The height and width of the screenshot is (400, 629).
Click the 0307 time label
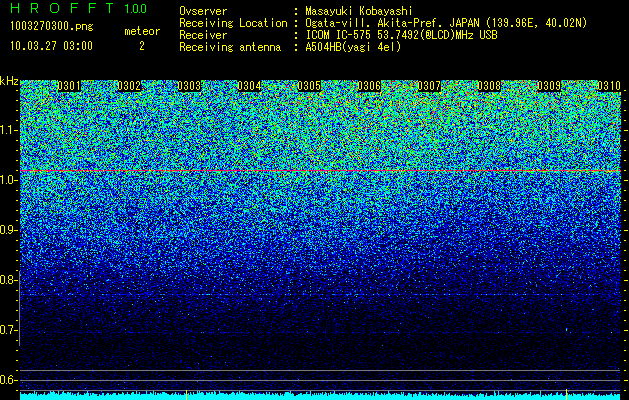tap(429, 86)
